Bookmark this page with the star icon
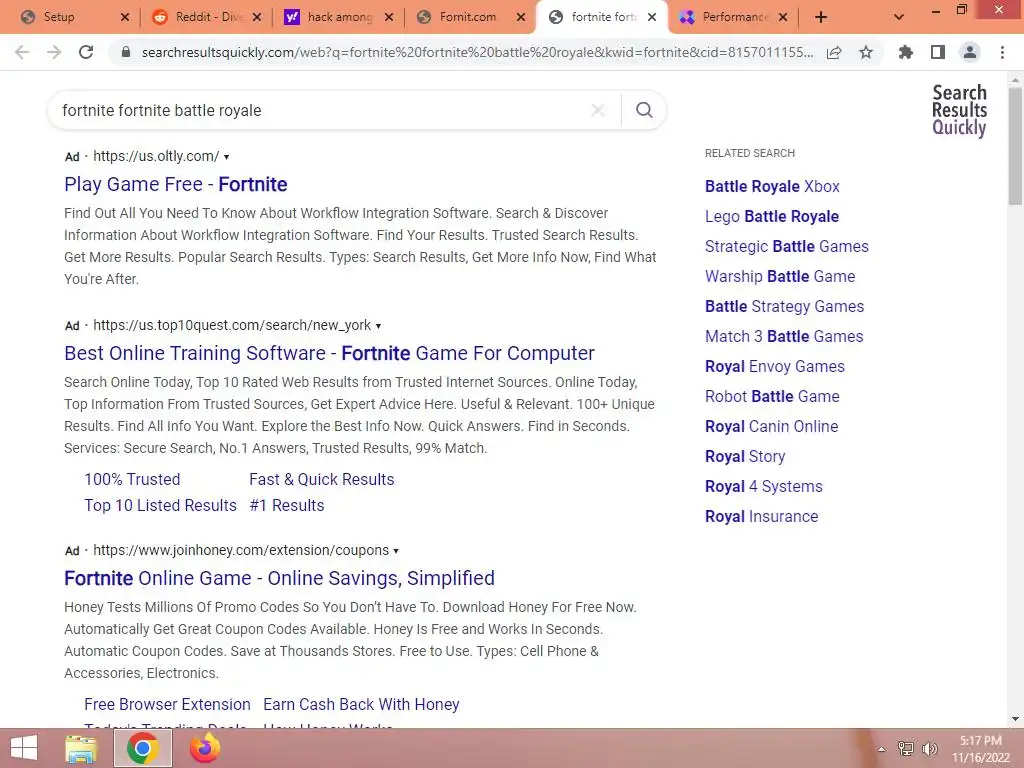This screenshot has height=768, width=1024. click(x=866, y=53)
